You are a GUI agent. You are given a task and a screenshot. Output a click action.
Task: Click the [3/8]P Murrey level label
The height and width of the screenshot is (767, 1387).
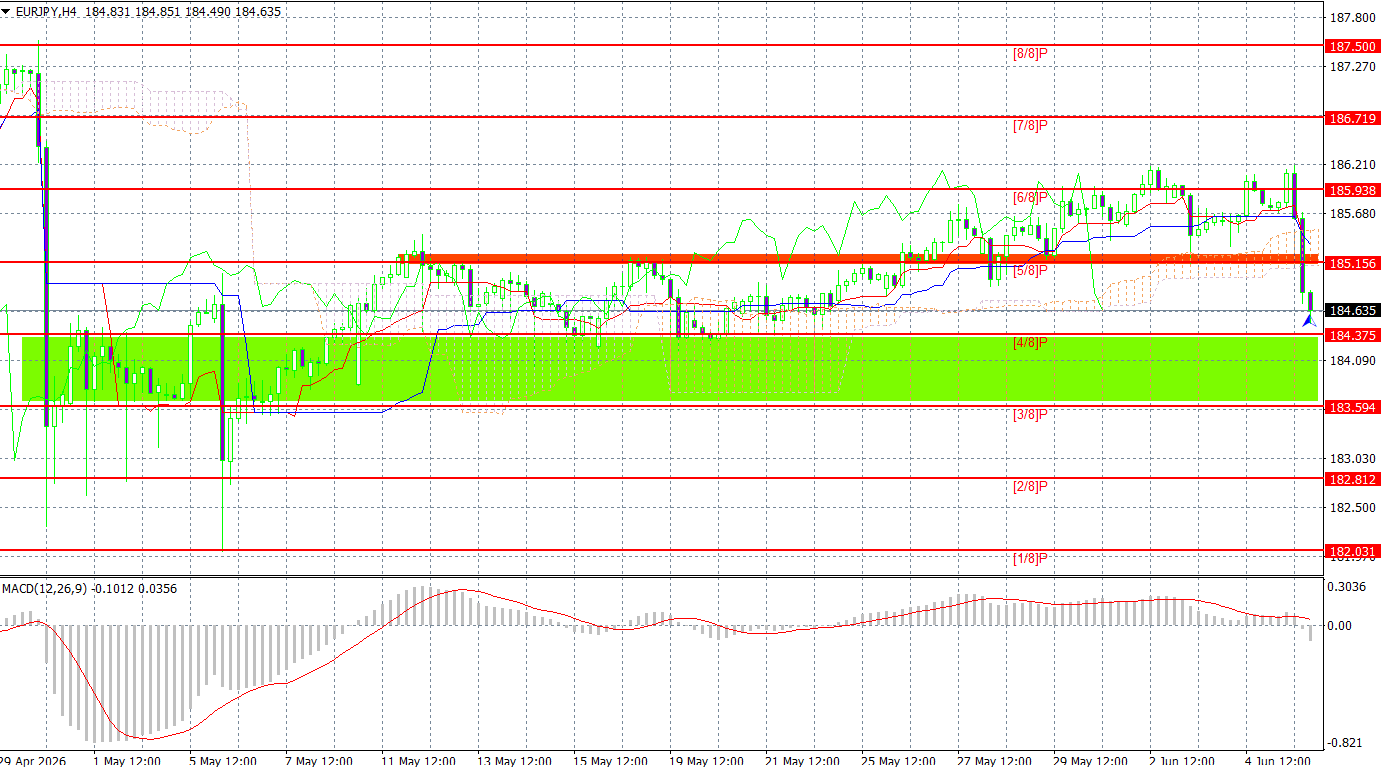pyautogui.click(x=1030, y=414)
